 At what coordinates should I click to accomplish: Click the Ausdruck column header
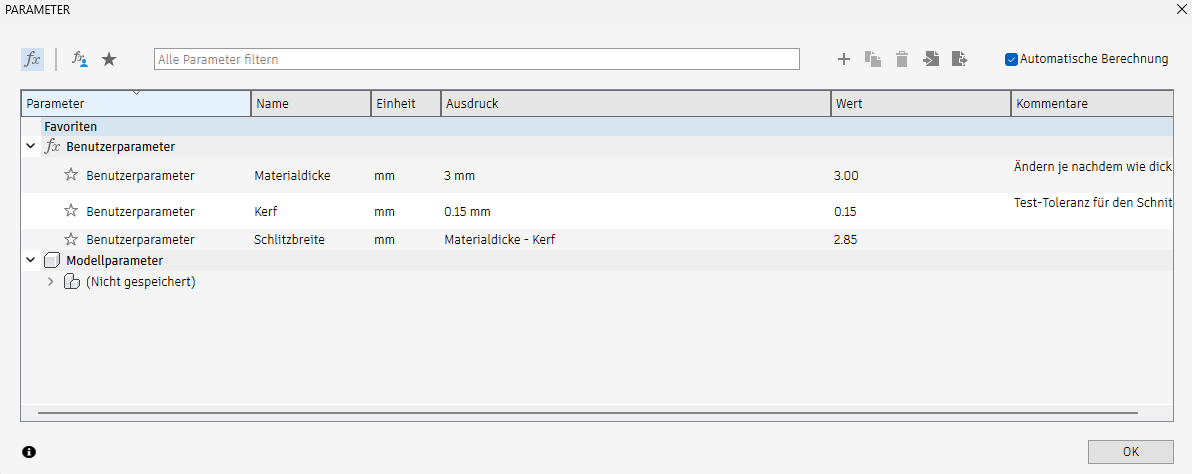[635, 104]
